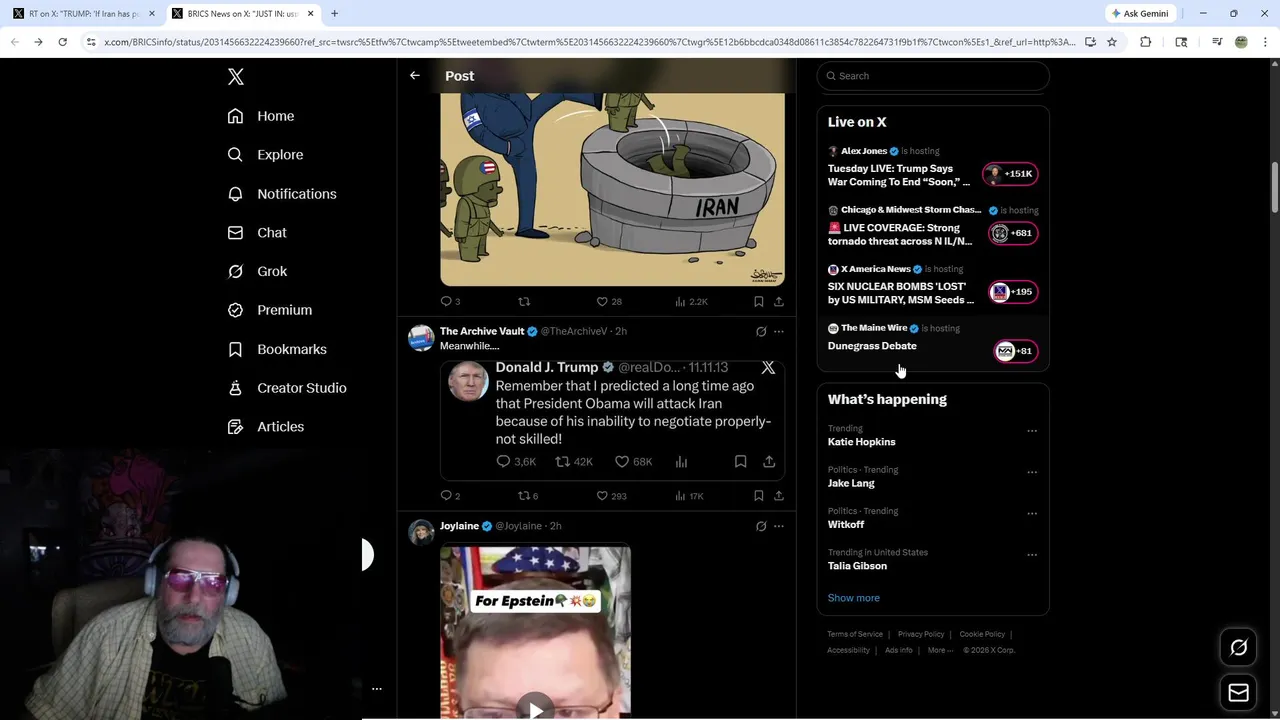View analytics 2.2K on cartoon post
Image resolution: width=1280 pixels, height=720 pixels.
691,301
